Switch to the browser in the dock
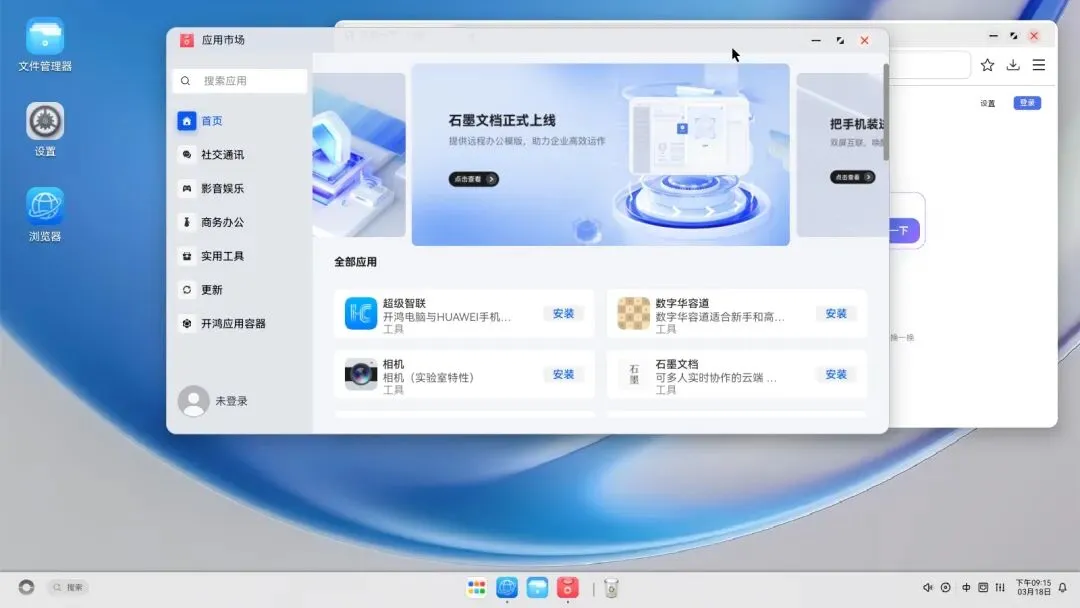1080x608 pixels. point(507,587)
